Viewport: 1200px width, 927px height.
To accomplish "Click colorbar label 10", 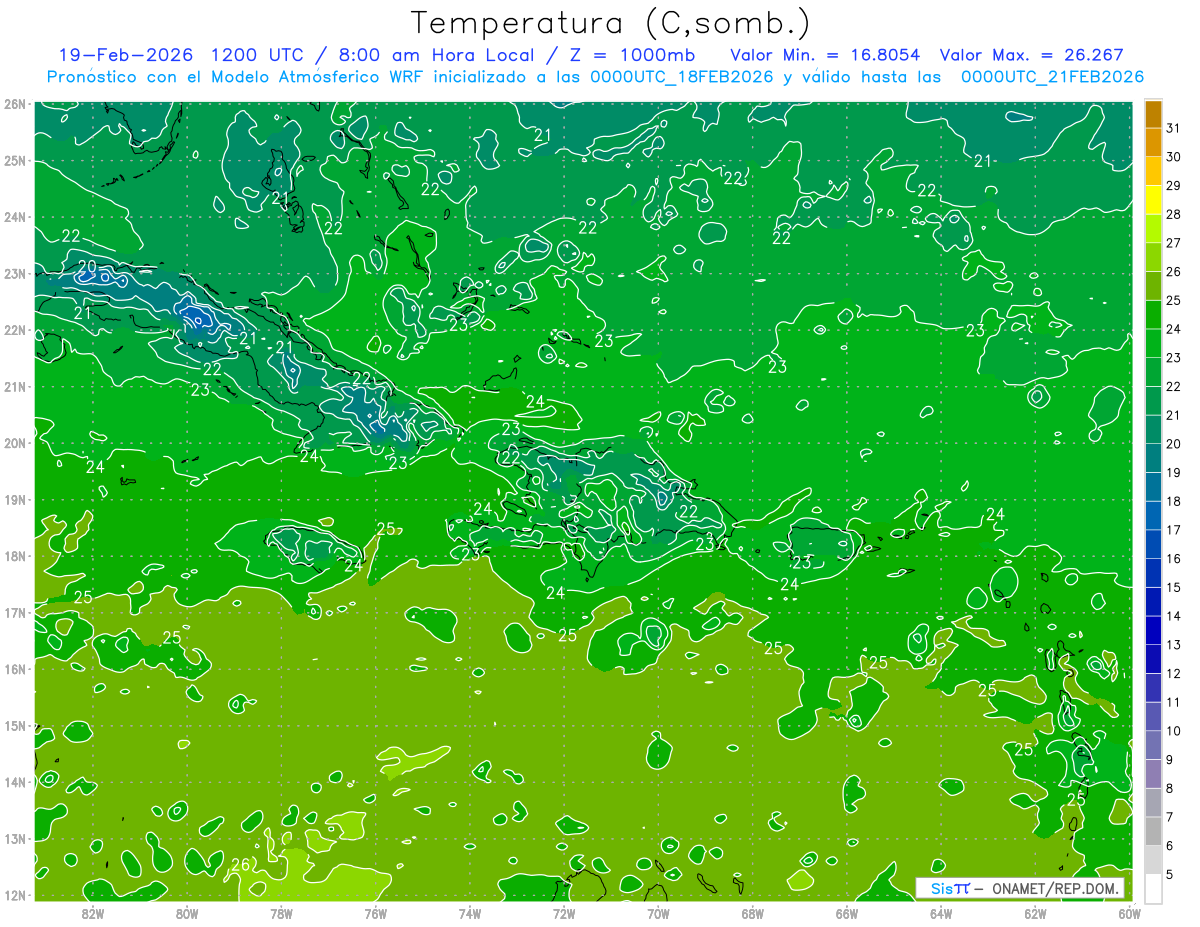I will (x=1173, y=731).
